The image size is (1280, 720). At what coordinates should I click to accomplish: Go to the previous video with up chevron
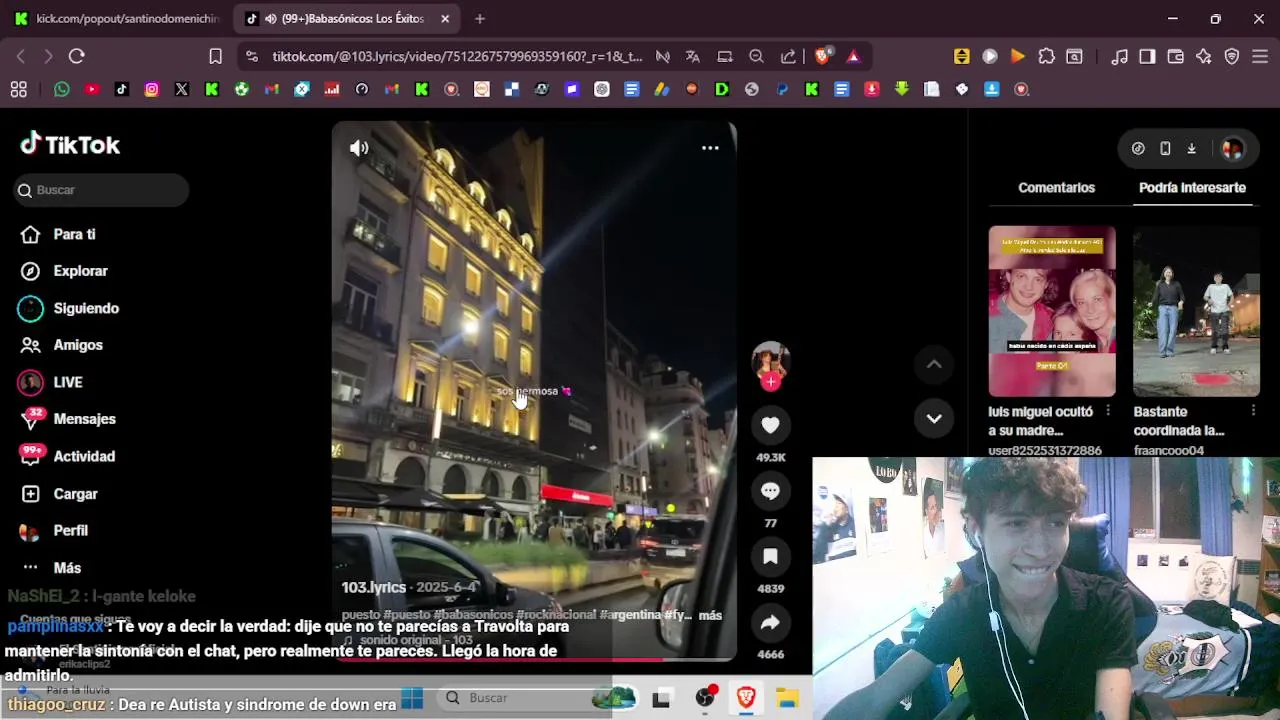[934, 365]
